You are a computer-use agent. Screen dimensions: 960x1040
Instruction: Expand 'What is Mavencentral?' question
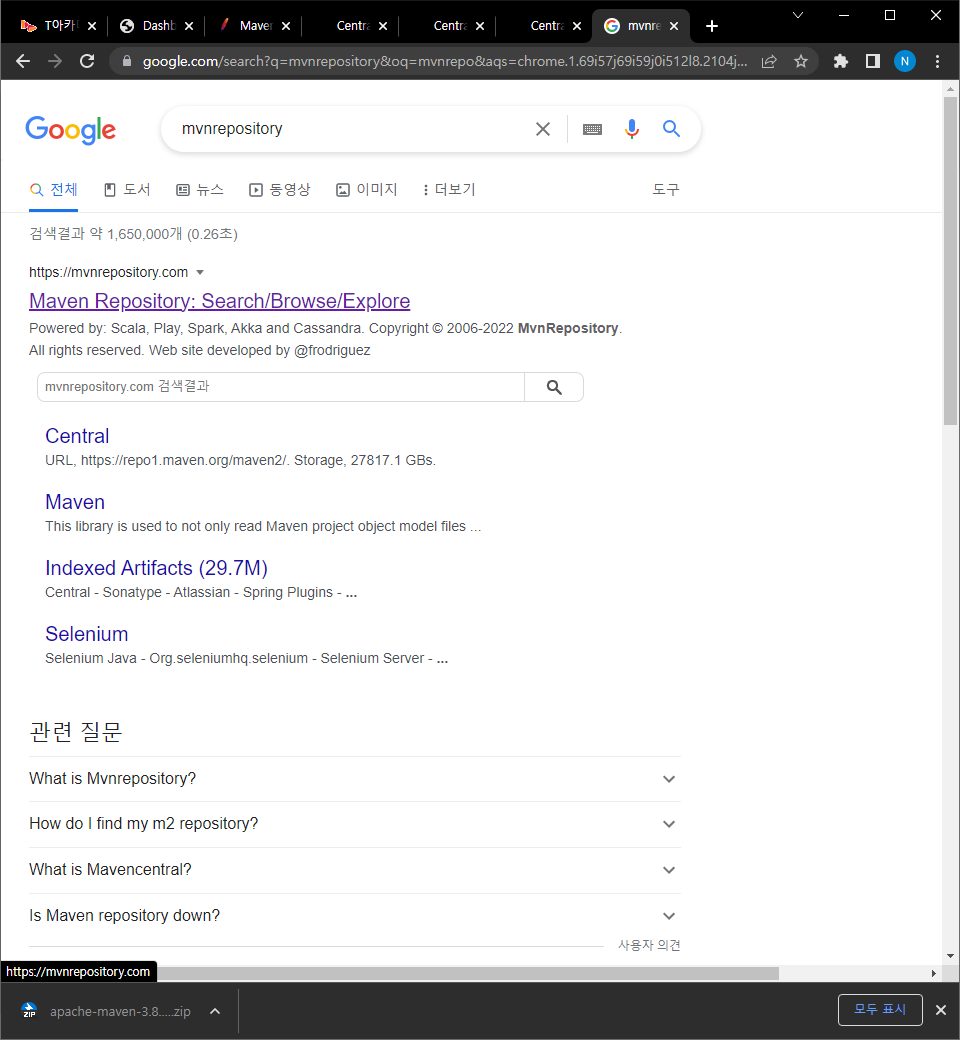(355, 870)
